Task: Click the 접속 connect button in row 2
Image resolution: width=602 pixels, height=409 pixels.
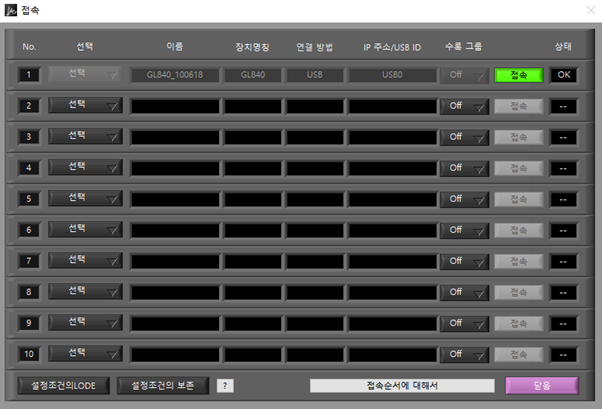Action: [519, 106]
